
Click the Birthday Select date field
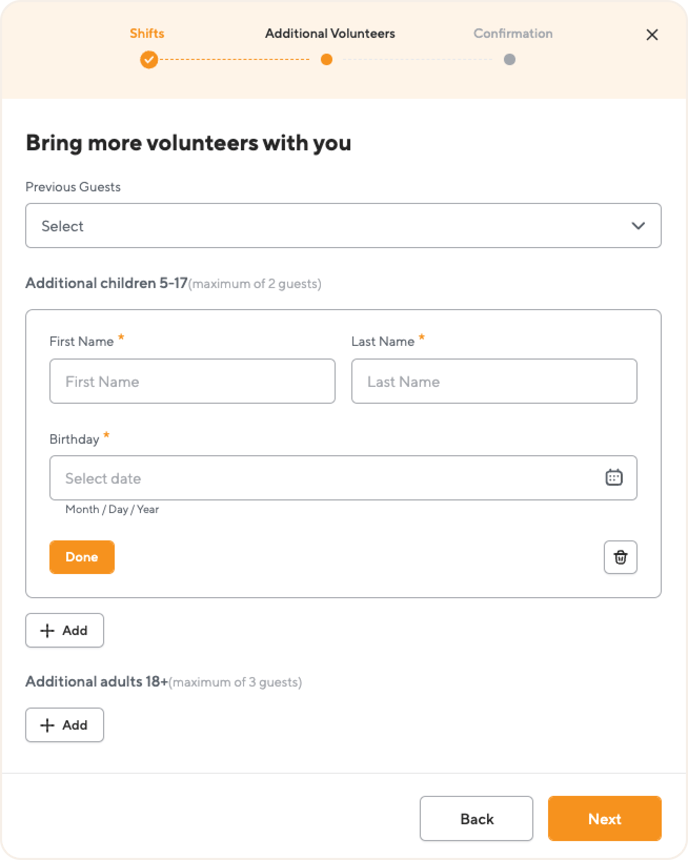point(343,478)
